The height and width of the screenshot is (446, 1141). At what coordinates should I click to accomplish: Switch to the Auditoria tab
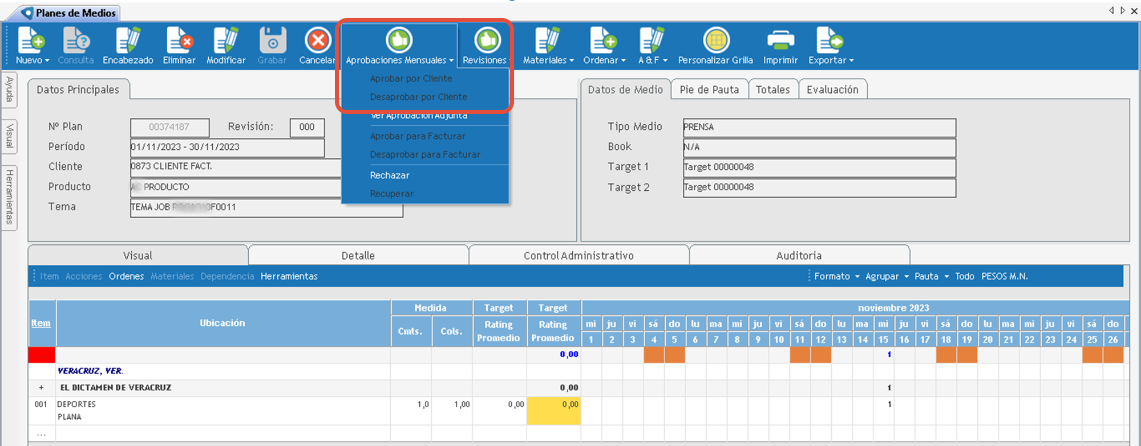tap(799, 255)
